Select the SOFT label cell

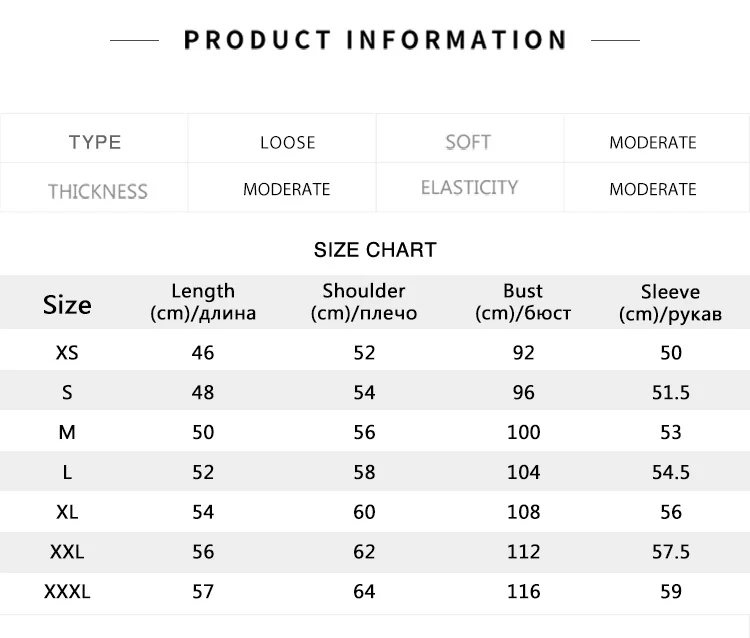click(468, 142)
